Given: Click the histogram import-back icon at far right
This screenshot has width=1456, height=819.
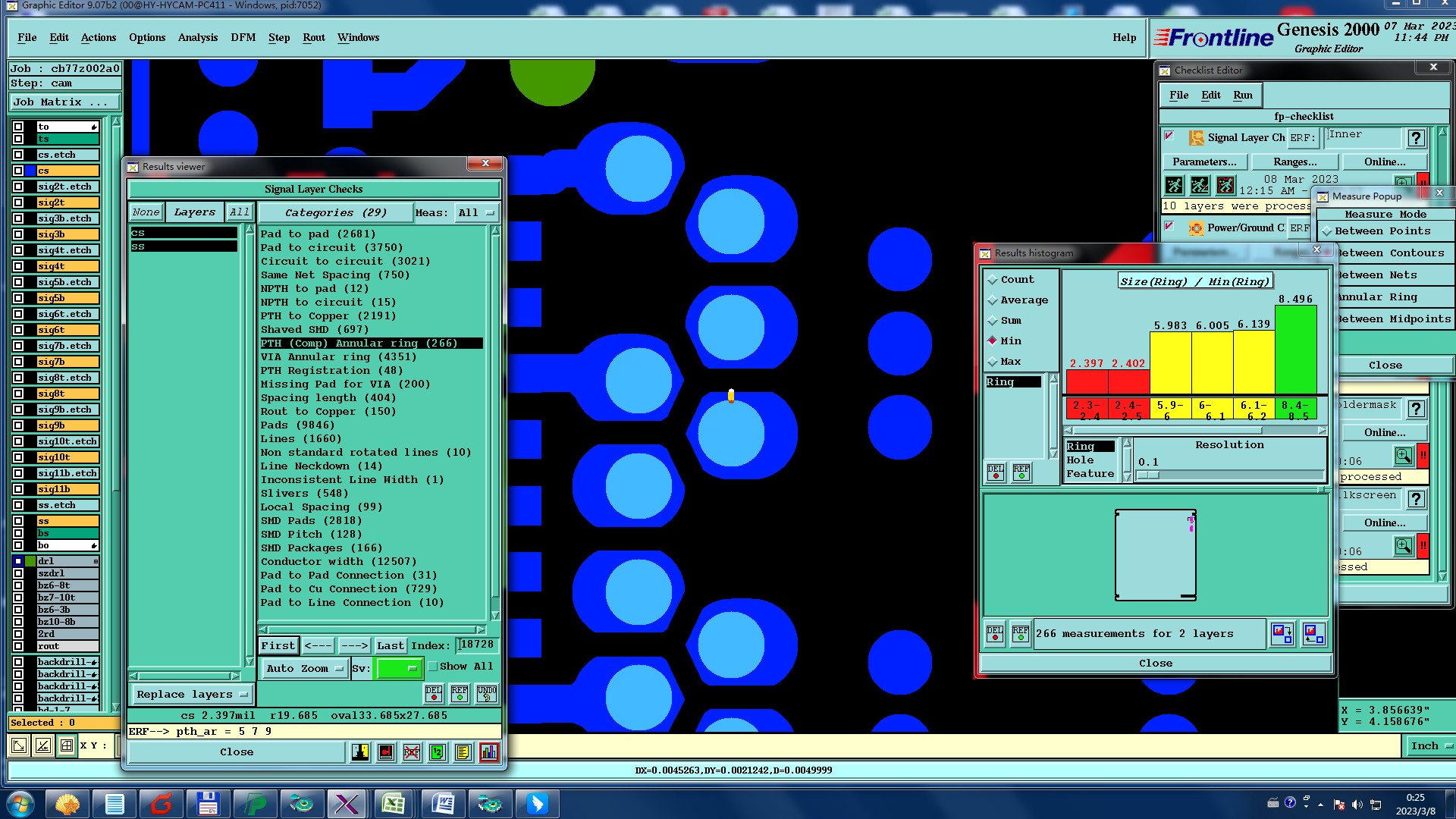Looking at the screenshot, I should pos(1313,634).
